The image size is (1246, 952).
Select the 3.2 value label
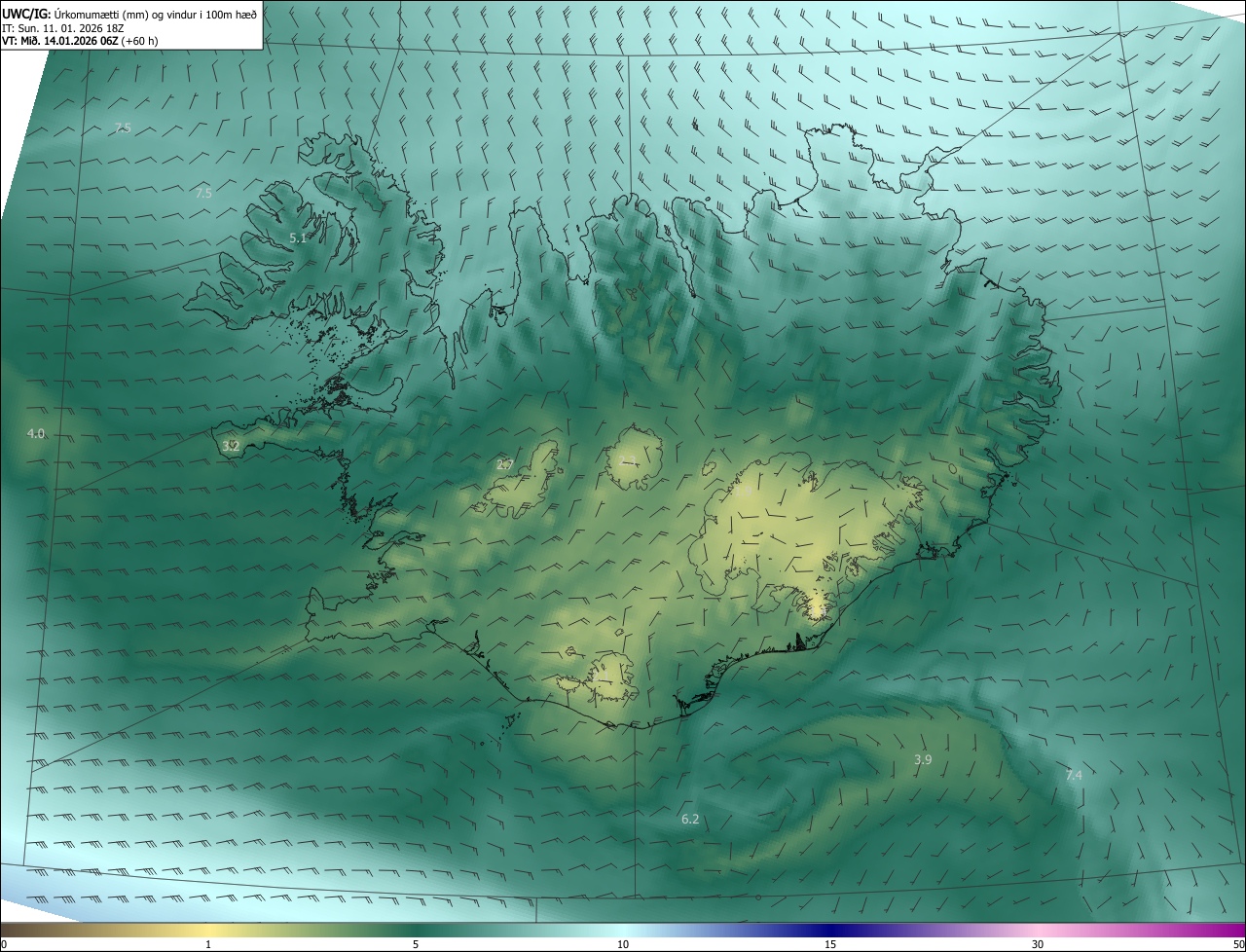point(231,446)
